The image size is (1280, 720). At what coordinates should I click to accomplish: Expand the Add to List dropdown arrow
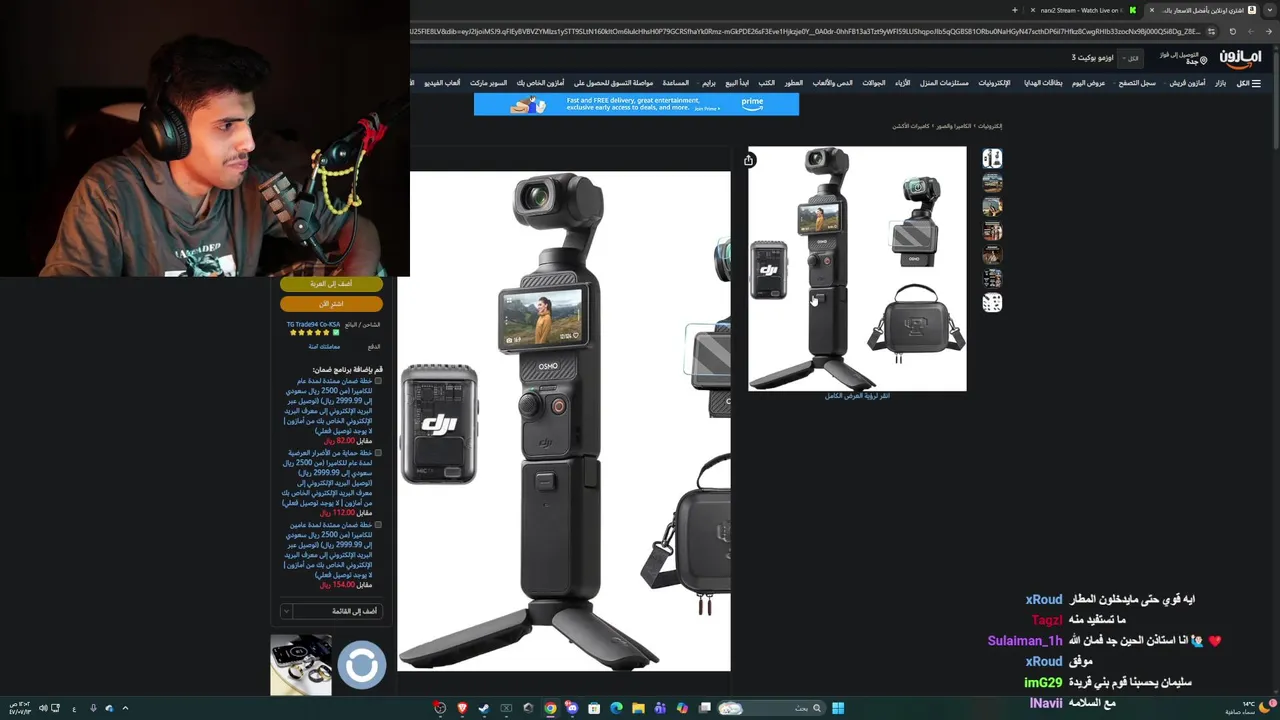coord(287,611)
